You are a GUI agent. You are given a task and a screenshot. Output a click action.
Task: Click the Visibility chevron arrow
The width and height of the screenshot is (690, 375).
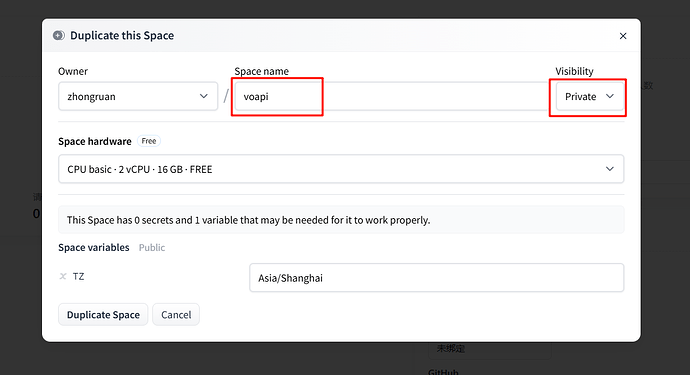pyautogui.click(x=609, y=96)
